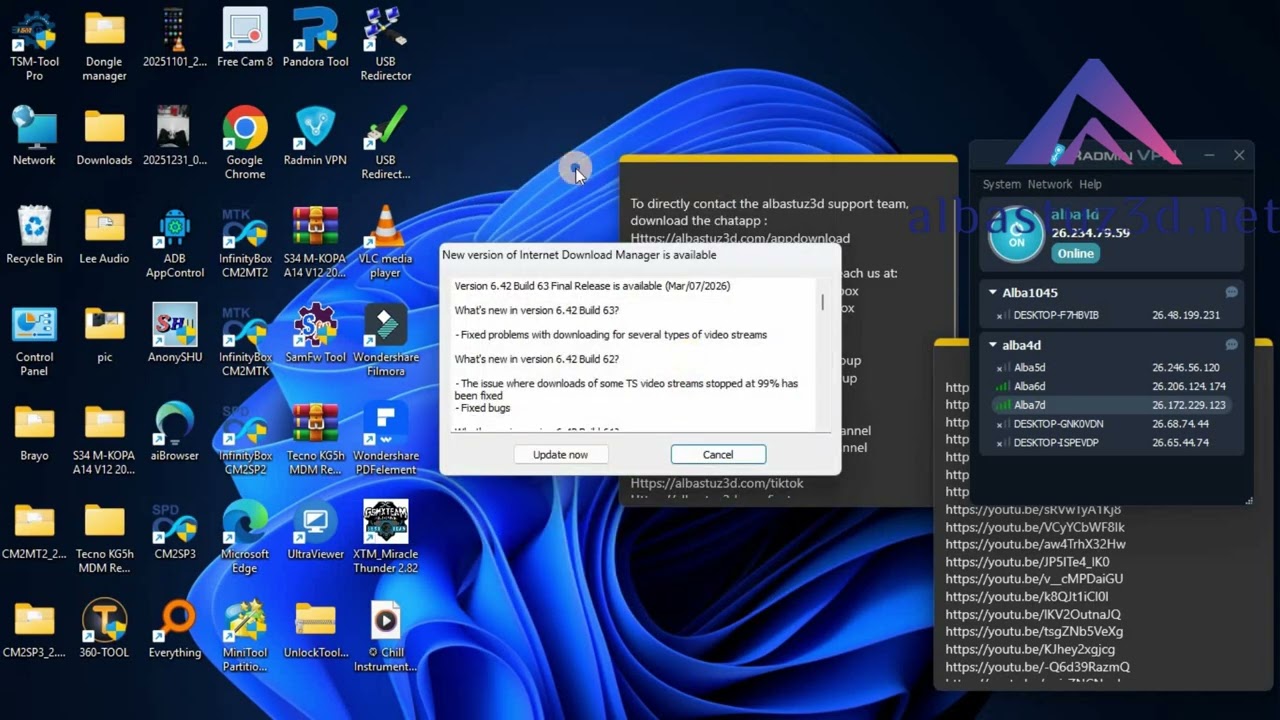Launch Free Cam 8 shortcut

tap(245, 38)
